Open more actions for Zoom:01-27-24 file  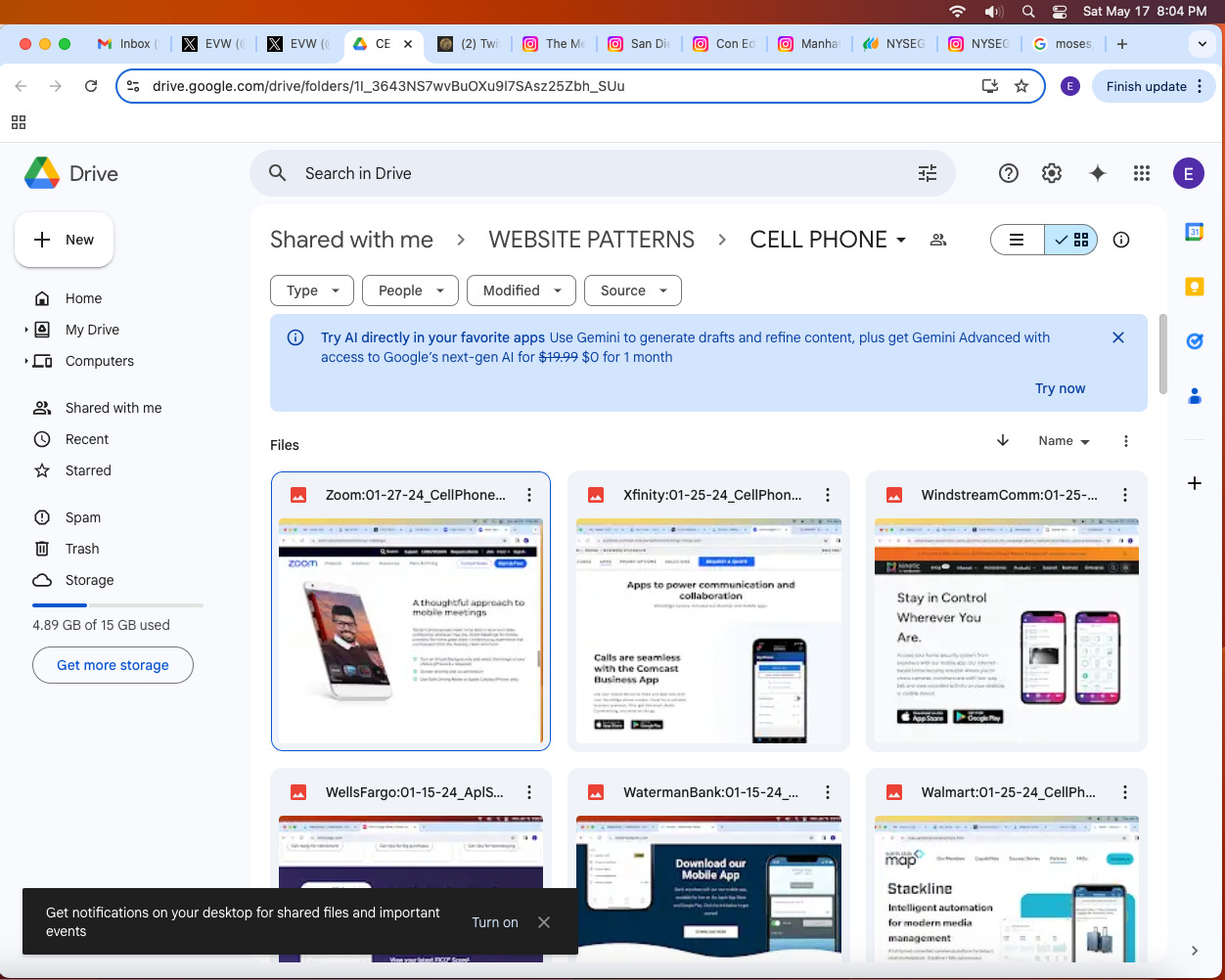529,495
